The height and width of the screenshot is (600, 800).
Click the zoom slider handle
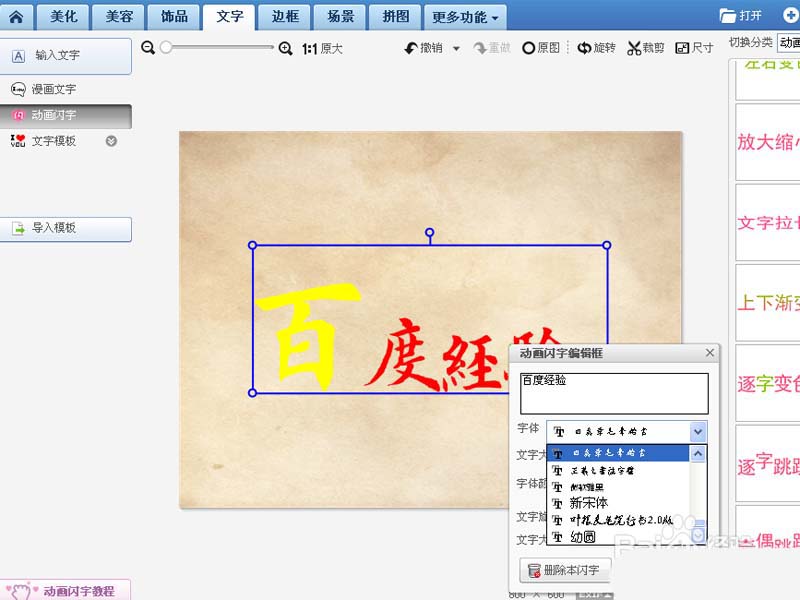[x=166, y=47]
